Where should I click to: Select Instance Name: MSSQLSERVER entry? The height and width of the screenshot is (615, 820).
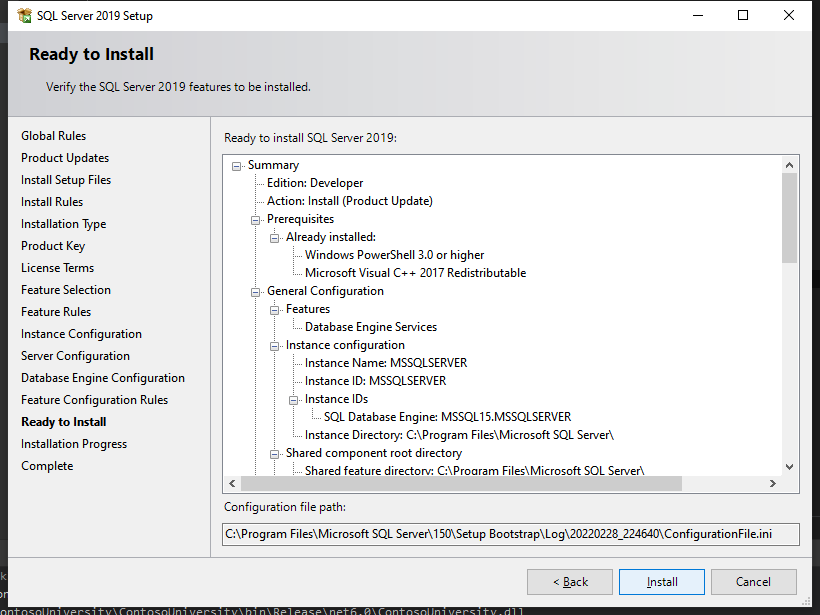pos(385,363)
